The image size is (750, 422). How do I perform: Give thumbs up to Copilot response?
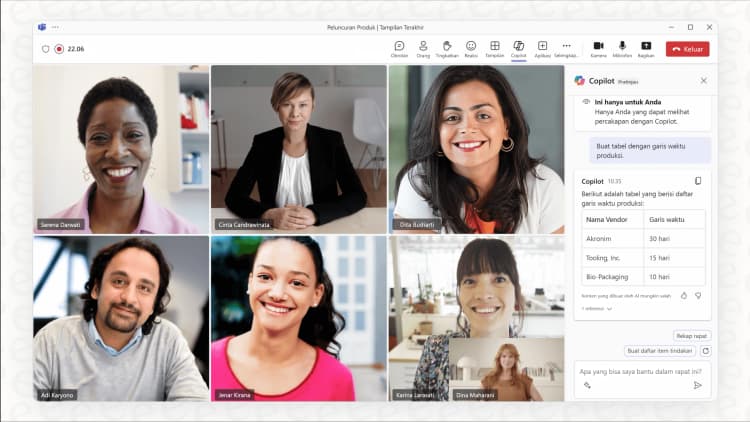point(684,296)
